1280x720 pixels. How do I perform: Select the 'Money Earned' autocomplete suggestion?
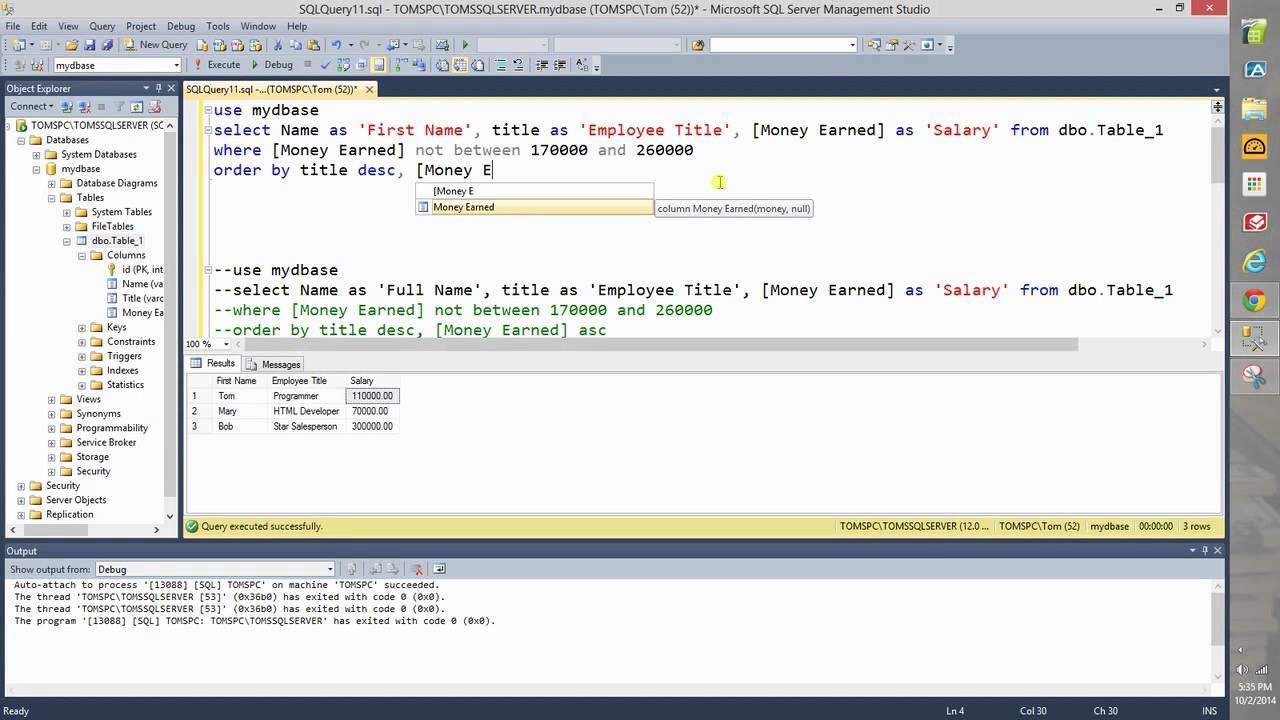click(535, 207)
